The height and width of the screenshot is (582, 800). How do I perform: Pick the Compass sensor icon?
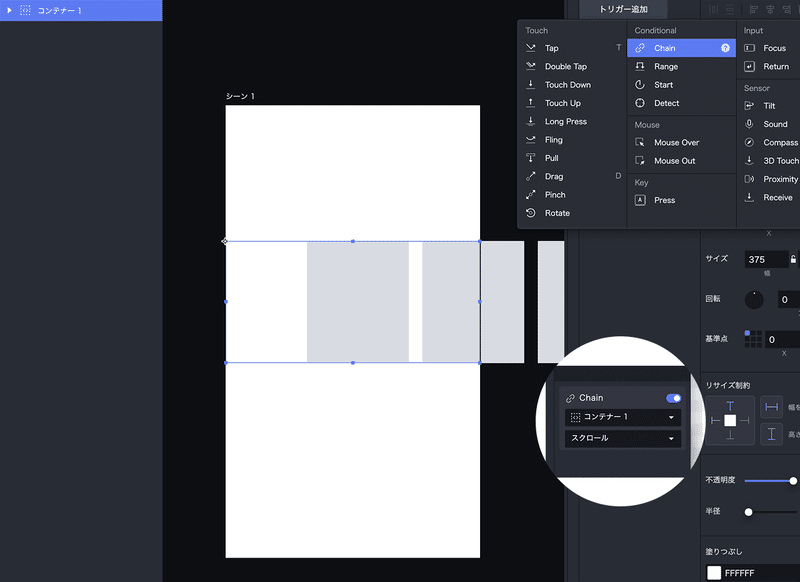coord(749,142)
